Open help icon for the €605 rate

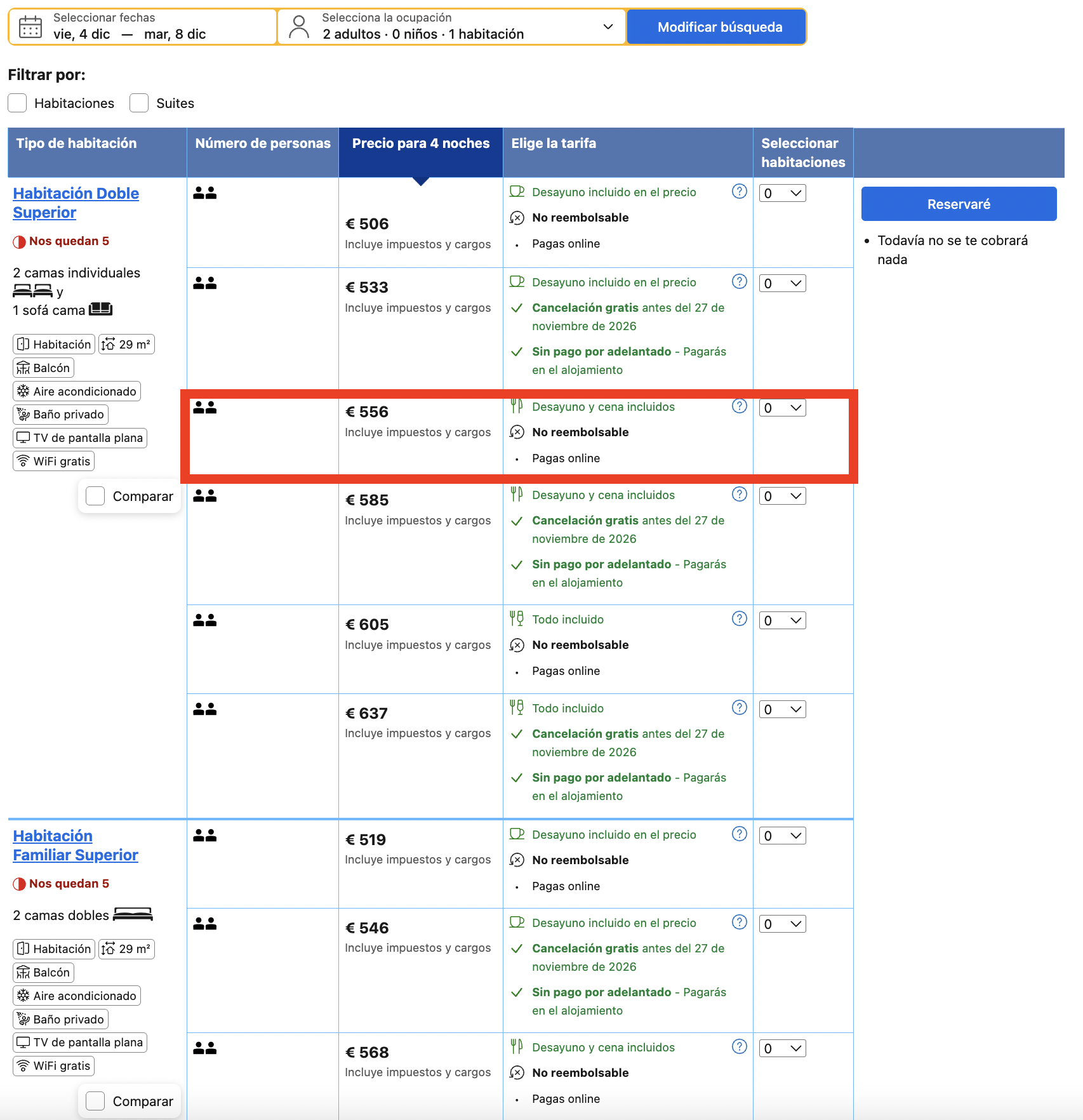739,618
